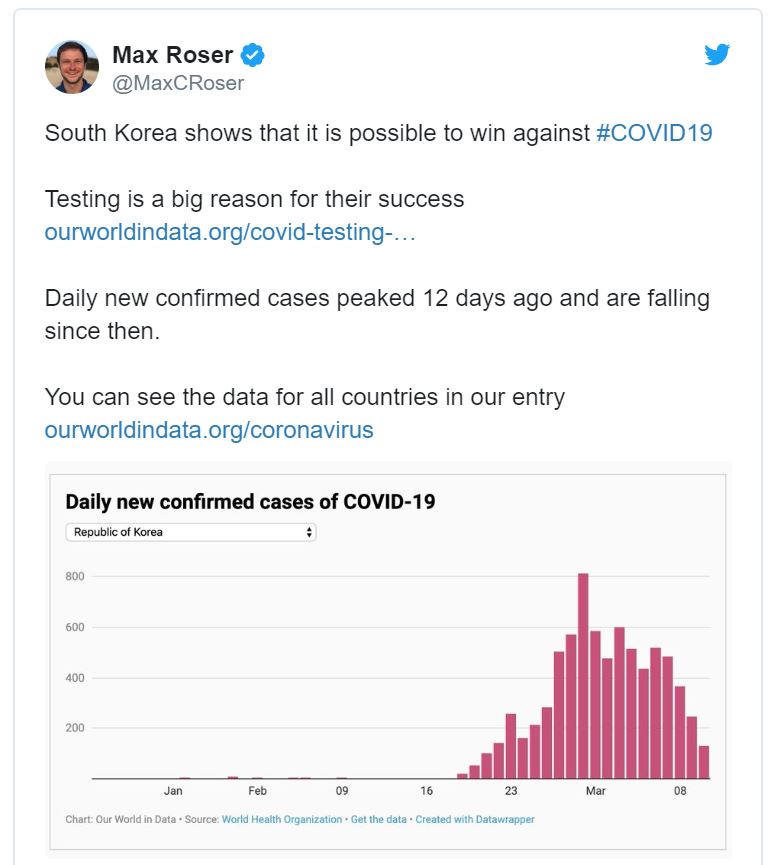Click the Jan label on the x-axis

coord(174,791)
